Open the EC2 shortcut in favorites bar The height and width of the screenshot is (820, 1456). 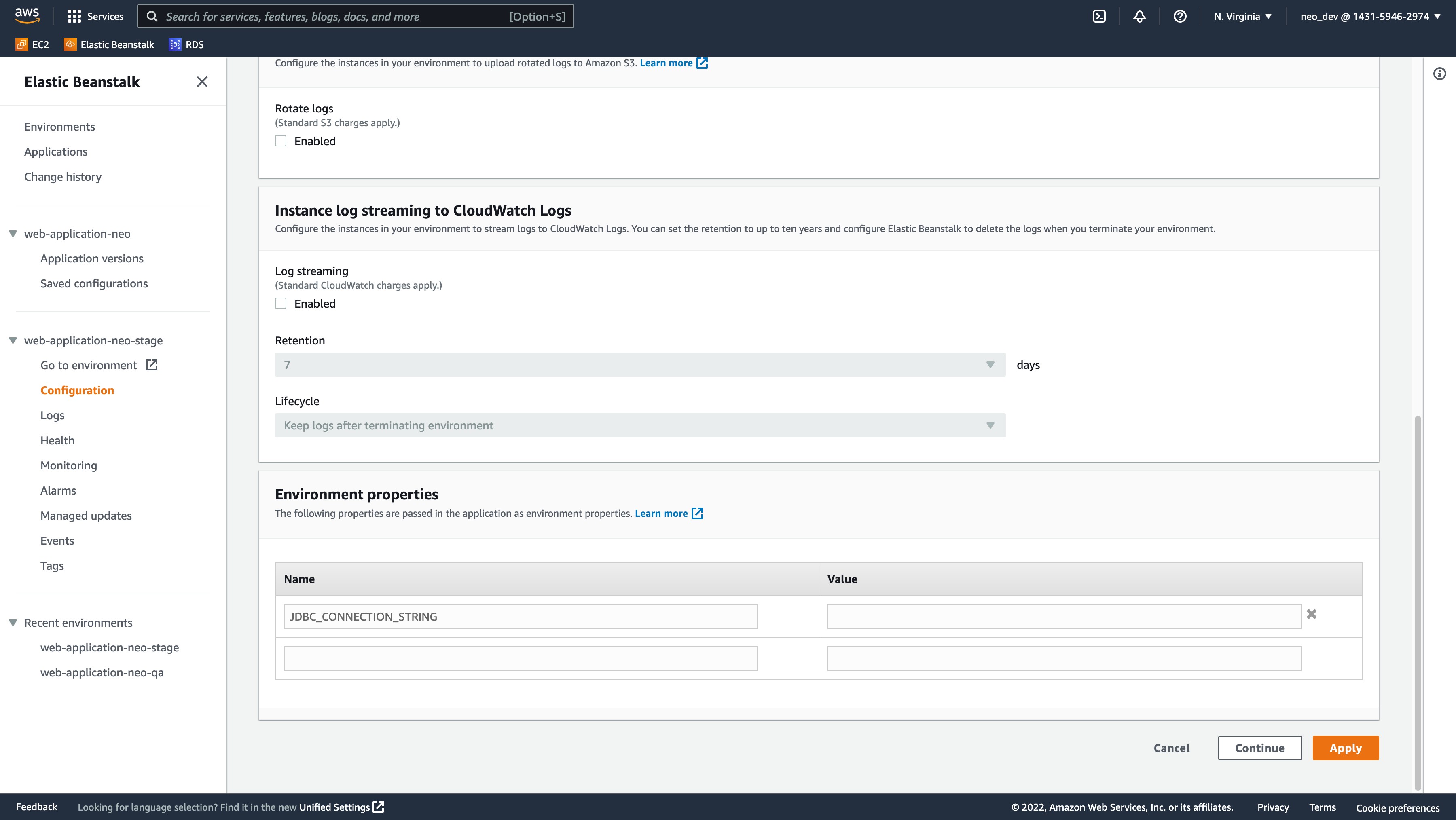pyautogui.click(x=32, y=44)
